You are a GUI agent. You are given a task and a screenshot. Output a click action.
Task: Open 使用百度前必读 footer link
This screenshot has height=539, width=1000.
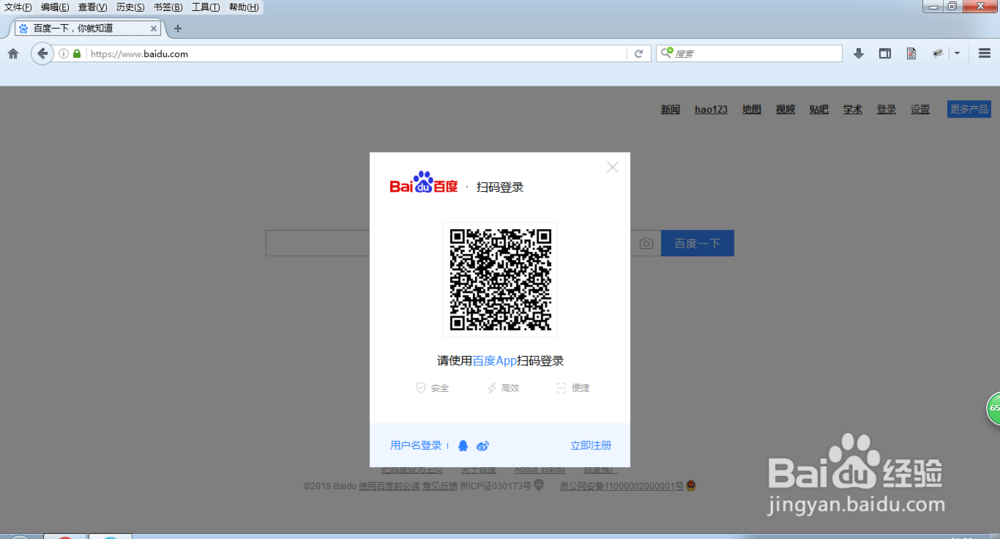389,486
